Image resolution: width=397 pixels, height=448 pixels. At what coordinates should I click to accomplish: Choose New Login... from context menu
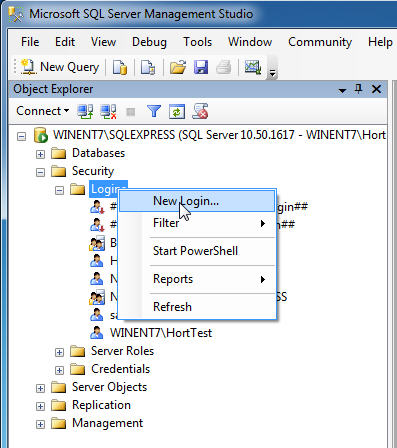point(197,201)
